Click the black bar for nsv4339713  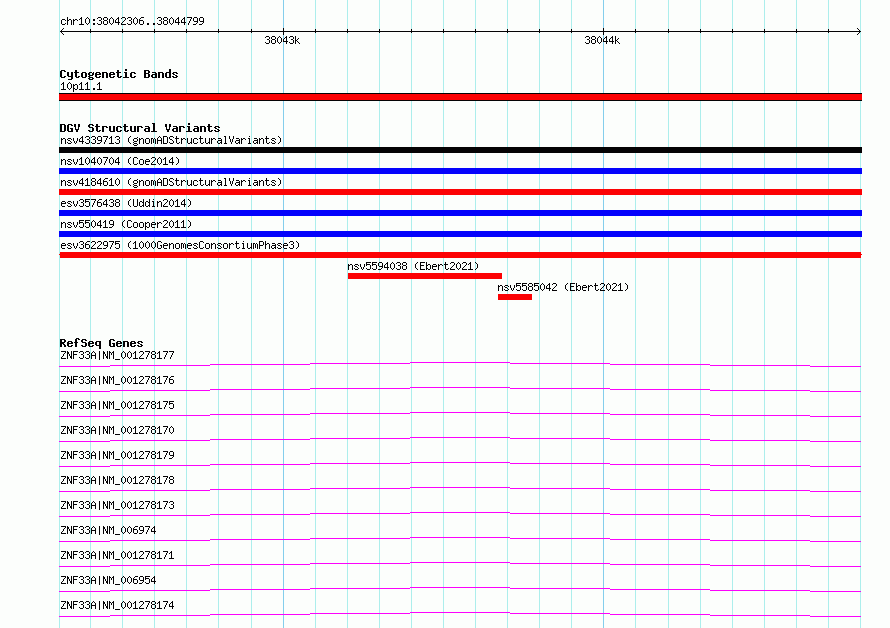460,150
